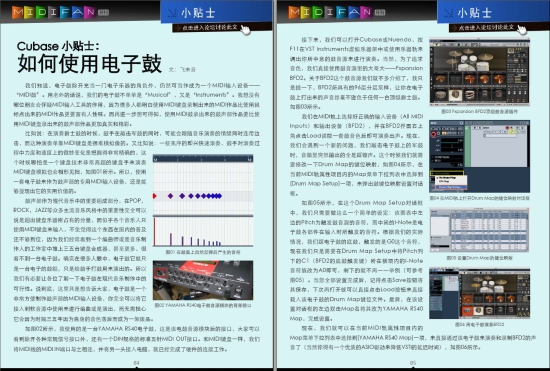Click page number 85 at bottom

[413, 363]
